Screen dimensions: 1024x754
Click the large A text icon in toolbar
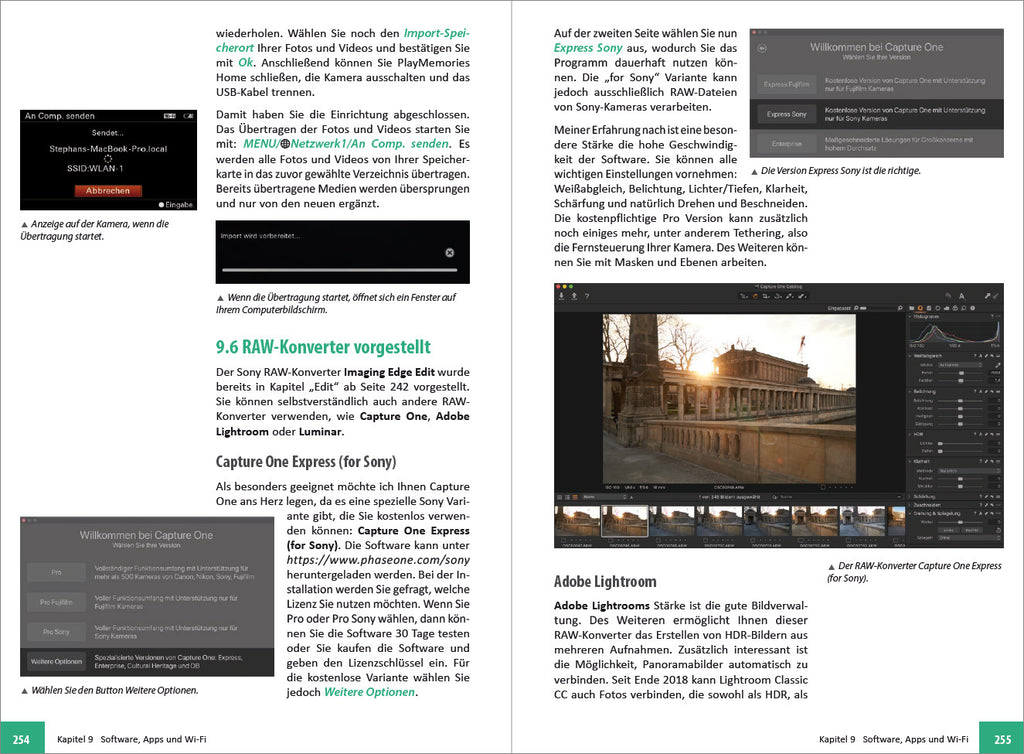(x=961, y=296)
